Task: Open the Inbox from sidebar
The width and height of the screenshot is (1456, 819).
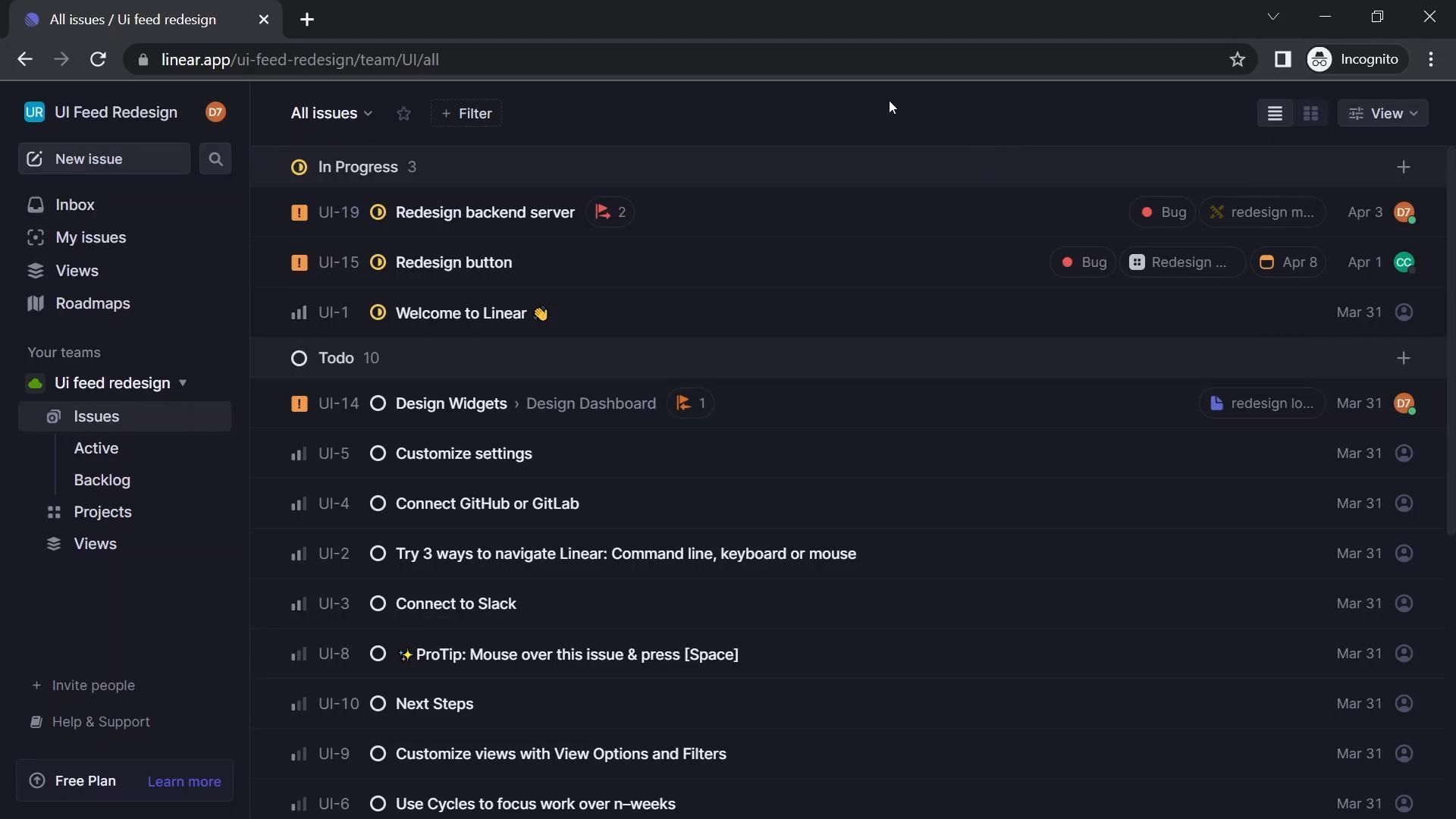Action: point(74,205)
